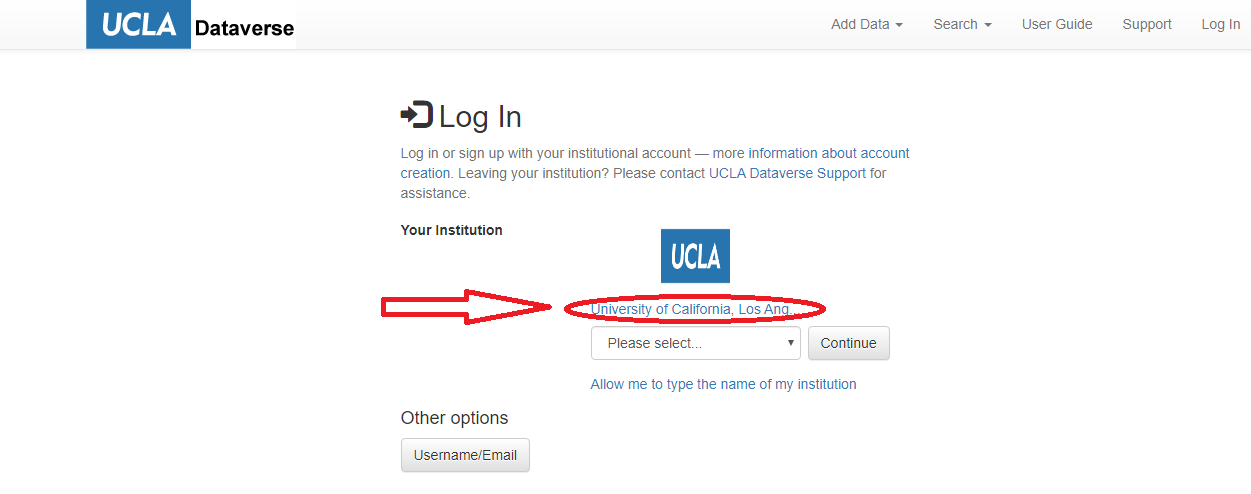The width and height of the screenshot is (1251, 494).
Task: Click the large Log In heading text
Action: pyautogui.click(x=480, y=117)
